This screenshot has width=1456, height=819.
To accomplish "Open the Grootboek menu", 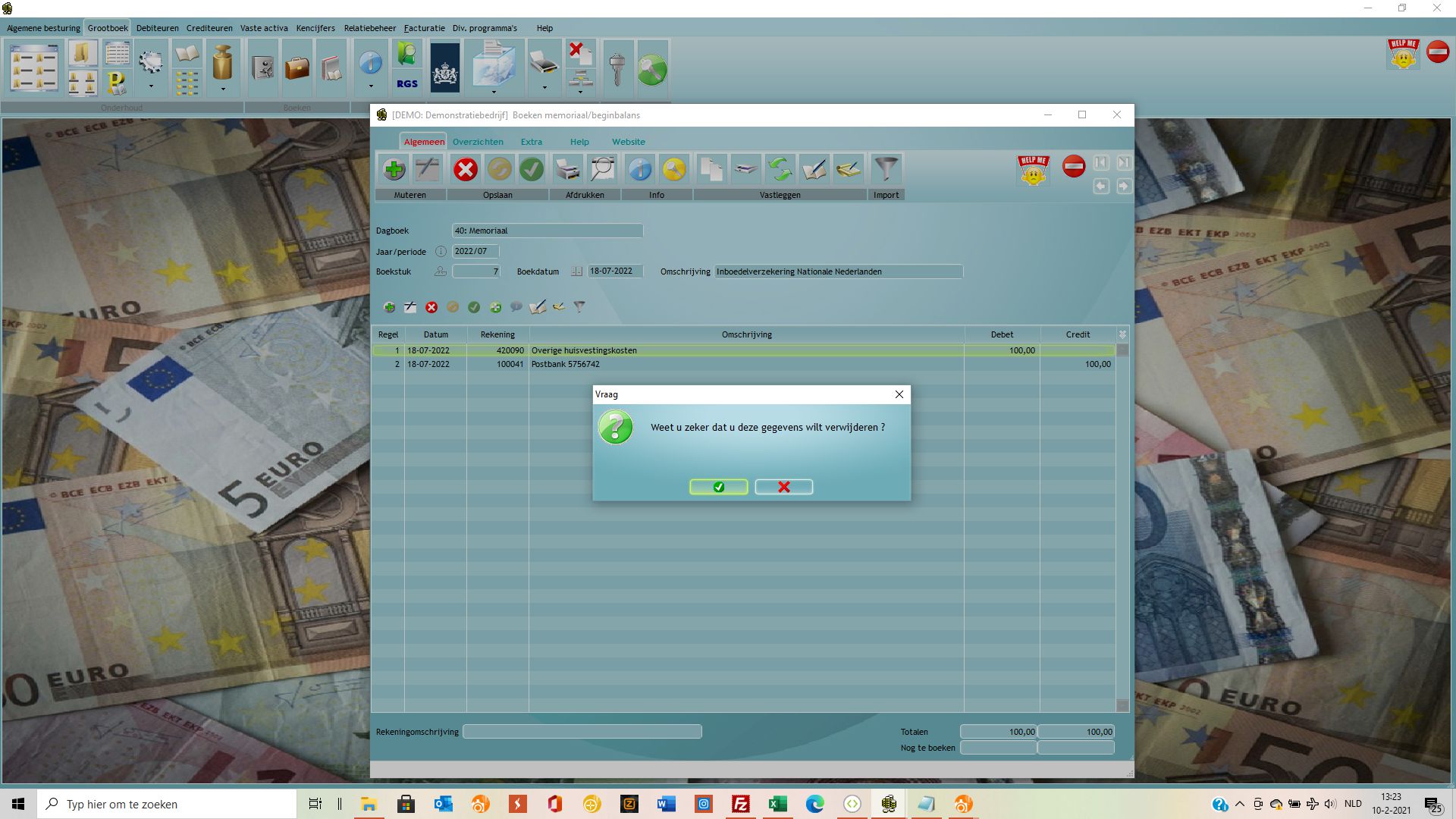I will click(x=108, y=28).
